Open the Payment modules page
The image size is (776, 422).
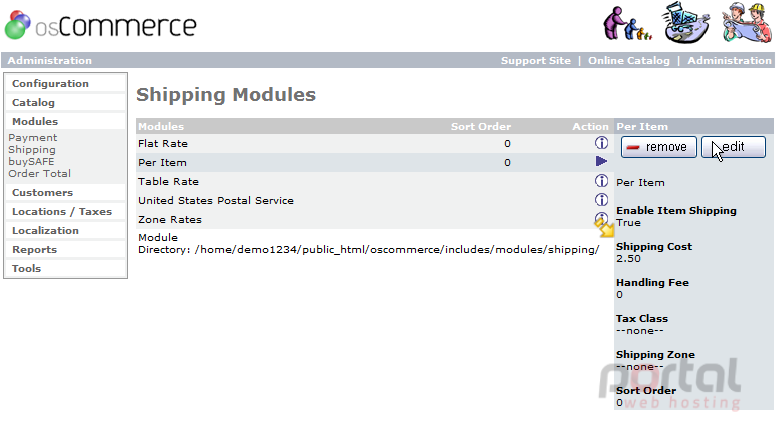[33, 138]
